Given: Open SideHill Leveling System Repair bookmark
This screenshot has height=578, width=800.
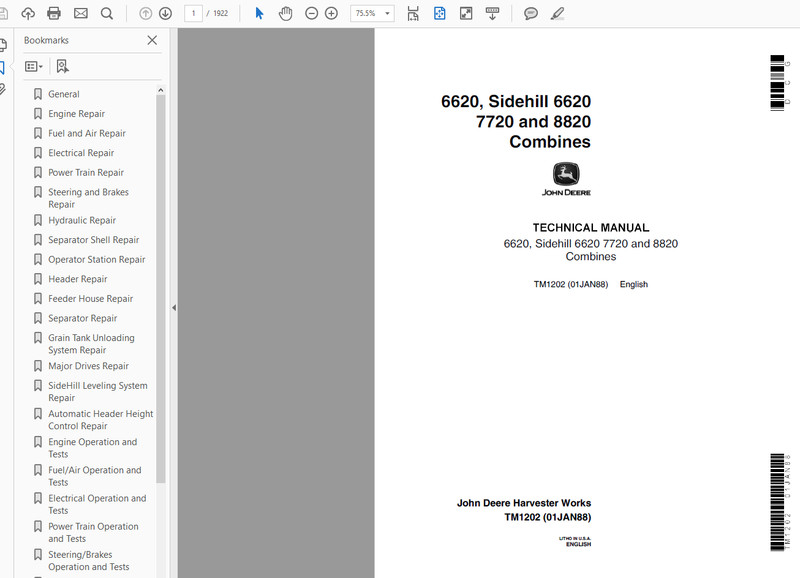Looking at the screenshot, I should pos(97,391).
